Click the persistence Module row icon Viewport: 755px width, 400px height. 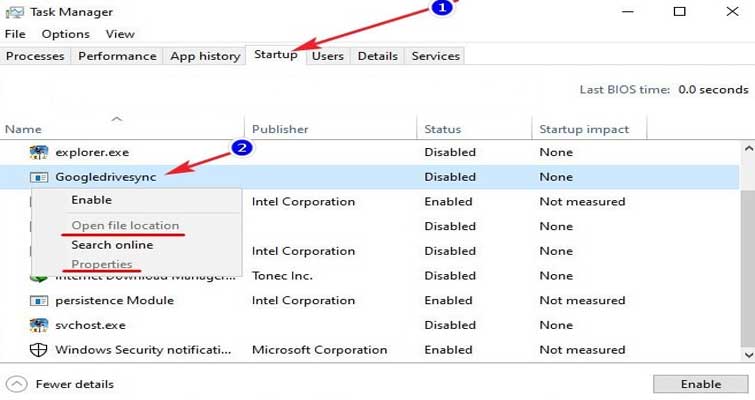39,301
